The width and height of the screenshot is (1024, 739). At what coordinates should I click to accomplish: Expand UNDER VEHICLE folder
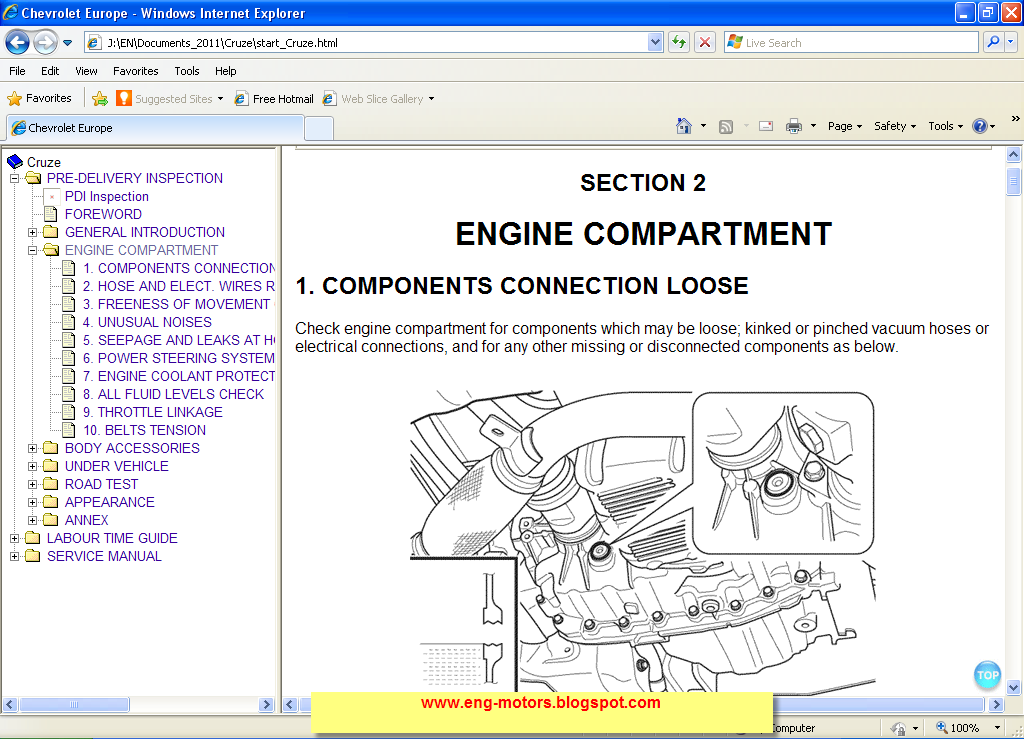pyautogui.click(x=33, y=466)
